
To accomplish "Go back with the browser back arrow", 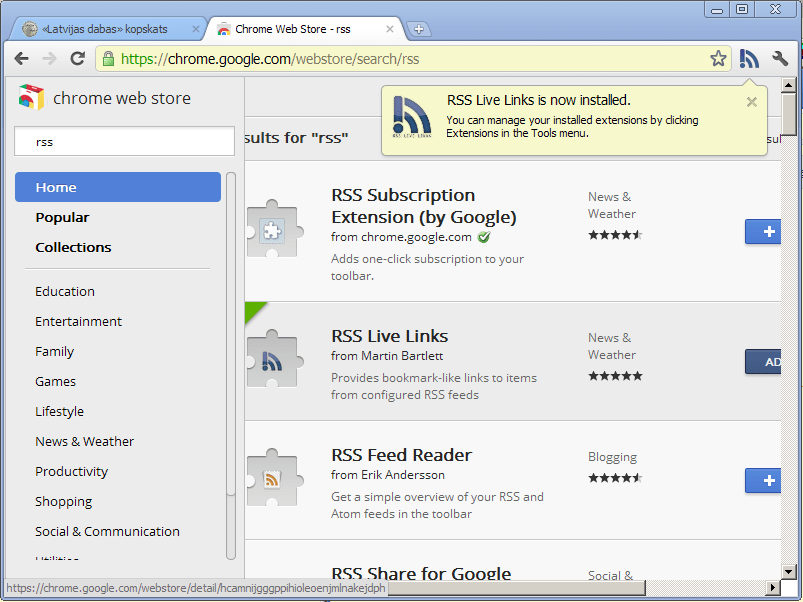I will pos(22,59).
